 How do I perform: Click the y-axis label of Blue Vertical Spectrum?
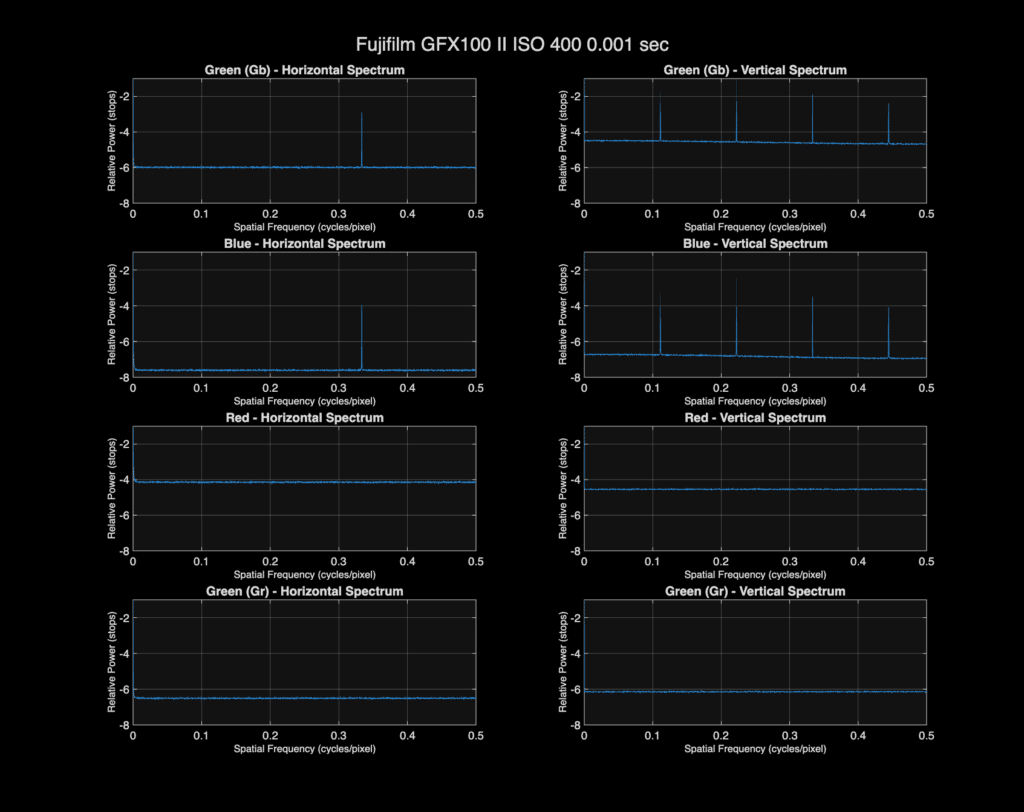pyautogui.click(x=562, y=314)
